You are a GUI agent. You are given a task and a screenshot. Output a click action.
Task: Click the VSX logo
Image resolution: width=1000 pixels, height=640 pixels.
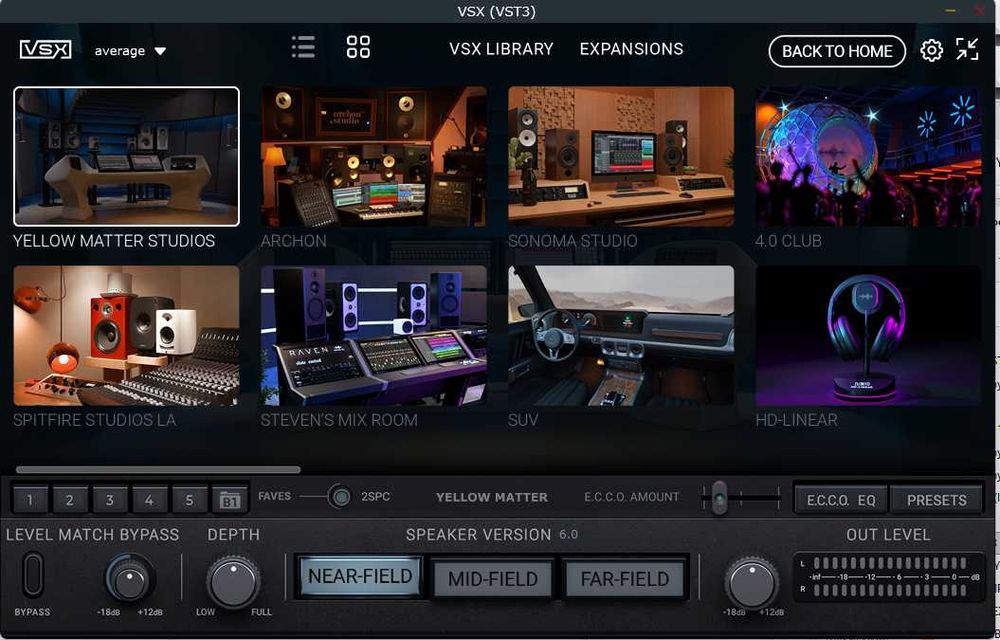tap(45, 50)
